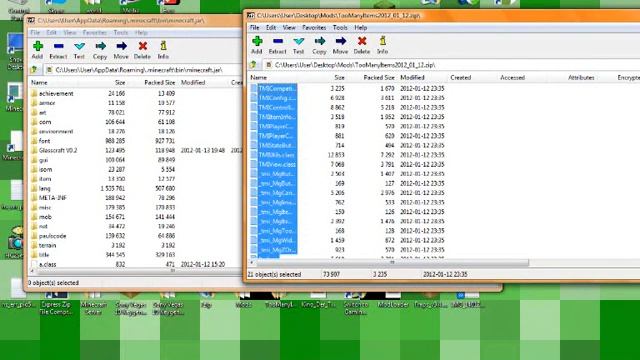Open the Tools menu in the minecraft.jar window
Image resolution: width=640 pixels, height=360 pixels.
pyautogui.click(x=121, y=33)
